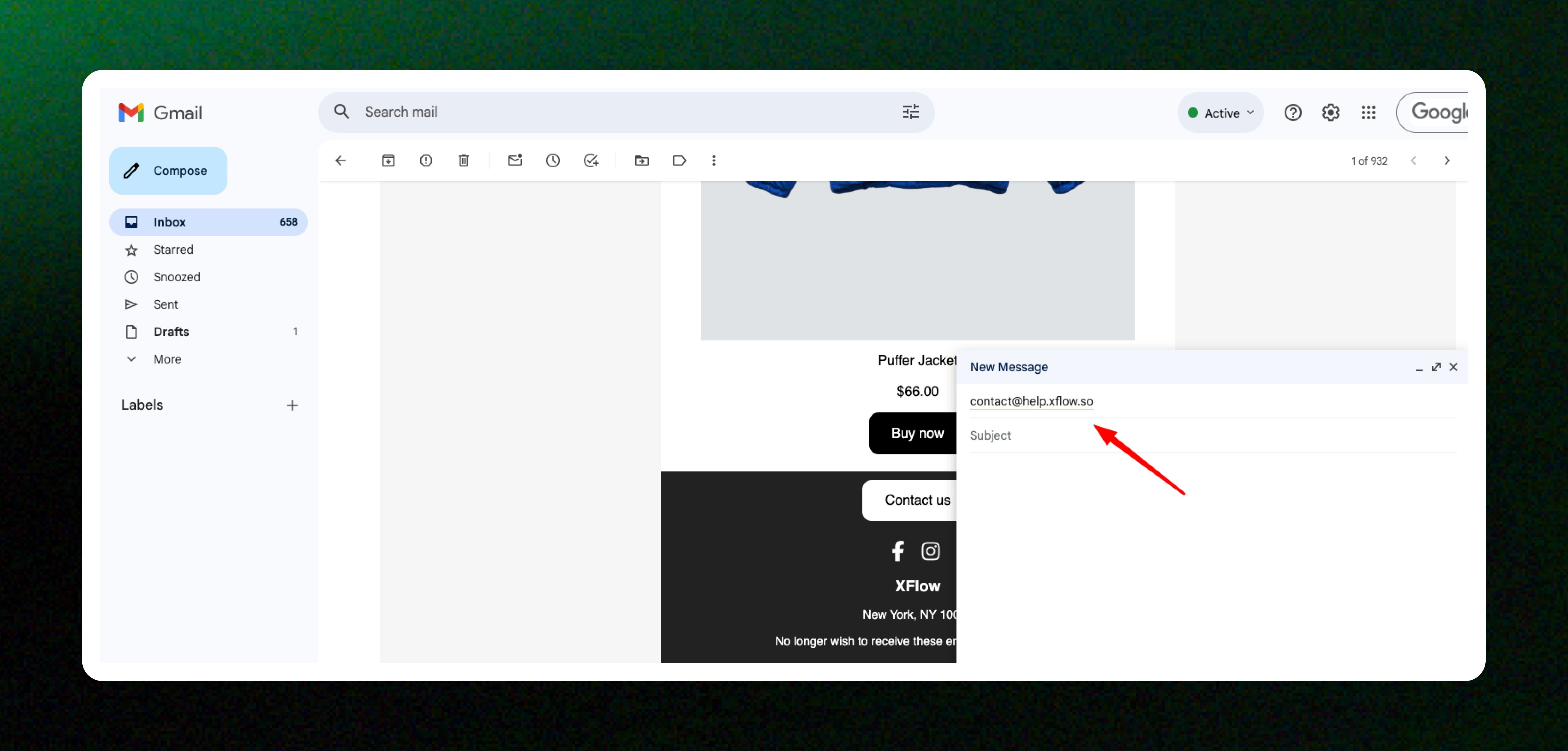Click the Subject field
This screenshot has height=751, width=1568.
[1213, 436]
